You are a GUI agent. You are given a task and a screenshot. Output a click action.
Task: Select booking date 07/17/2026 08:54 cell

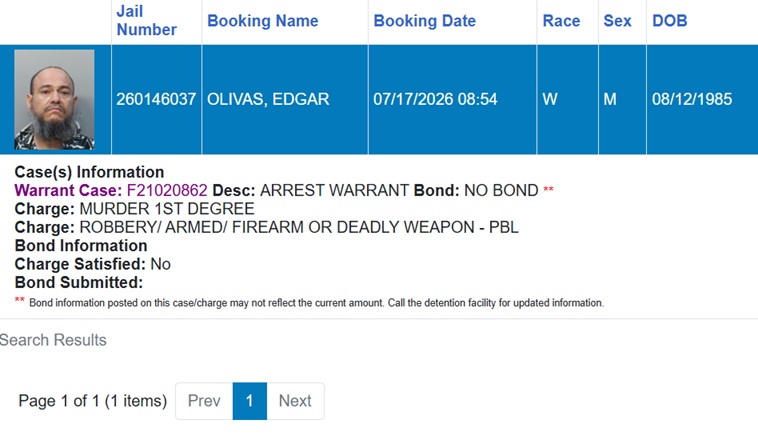(452, 99)
